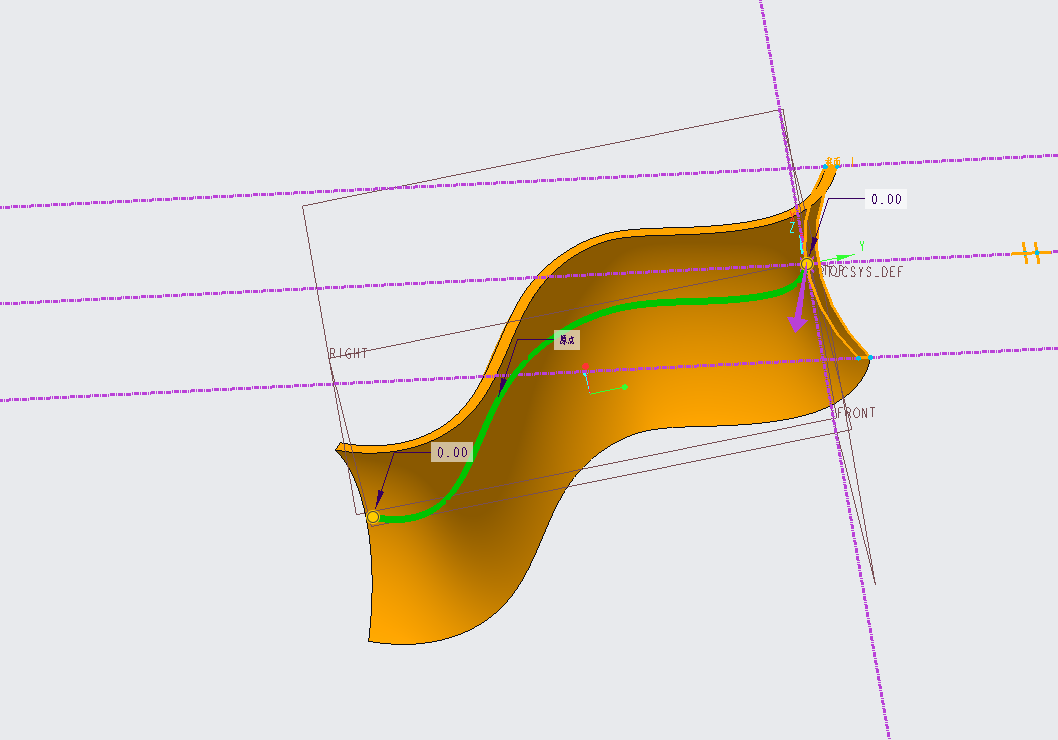Click the yellow handle at lower-left trajectory end

click(373, 517)
